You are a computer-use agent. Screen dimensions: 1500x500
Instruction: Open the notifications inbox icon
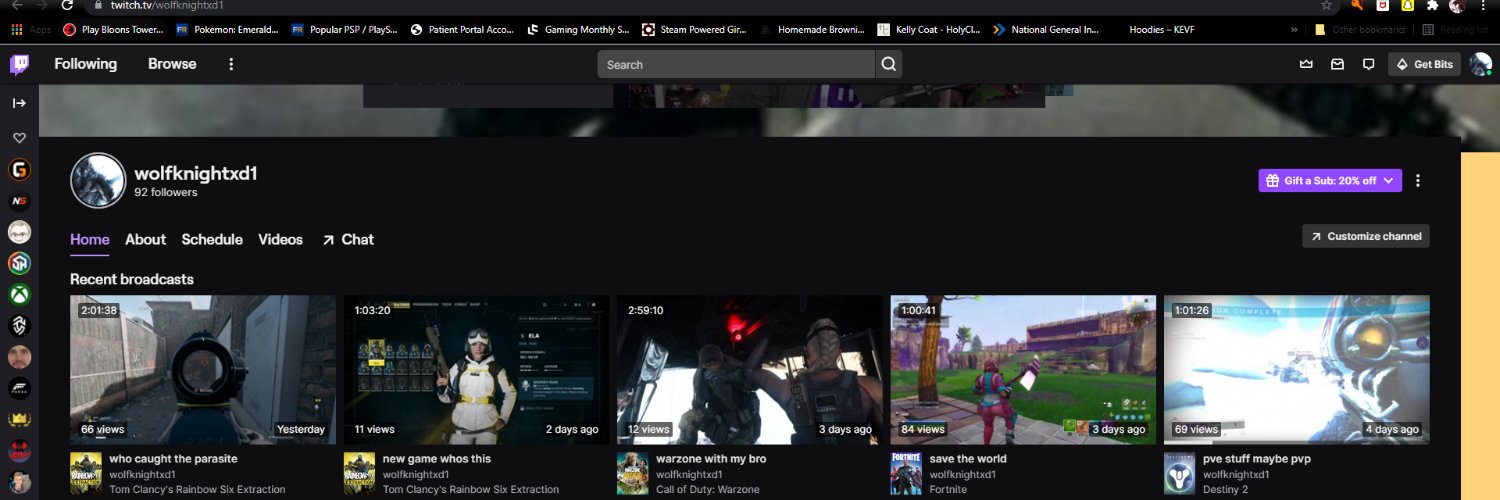[1337, 64]
